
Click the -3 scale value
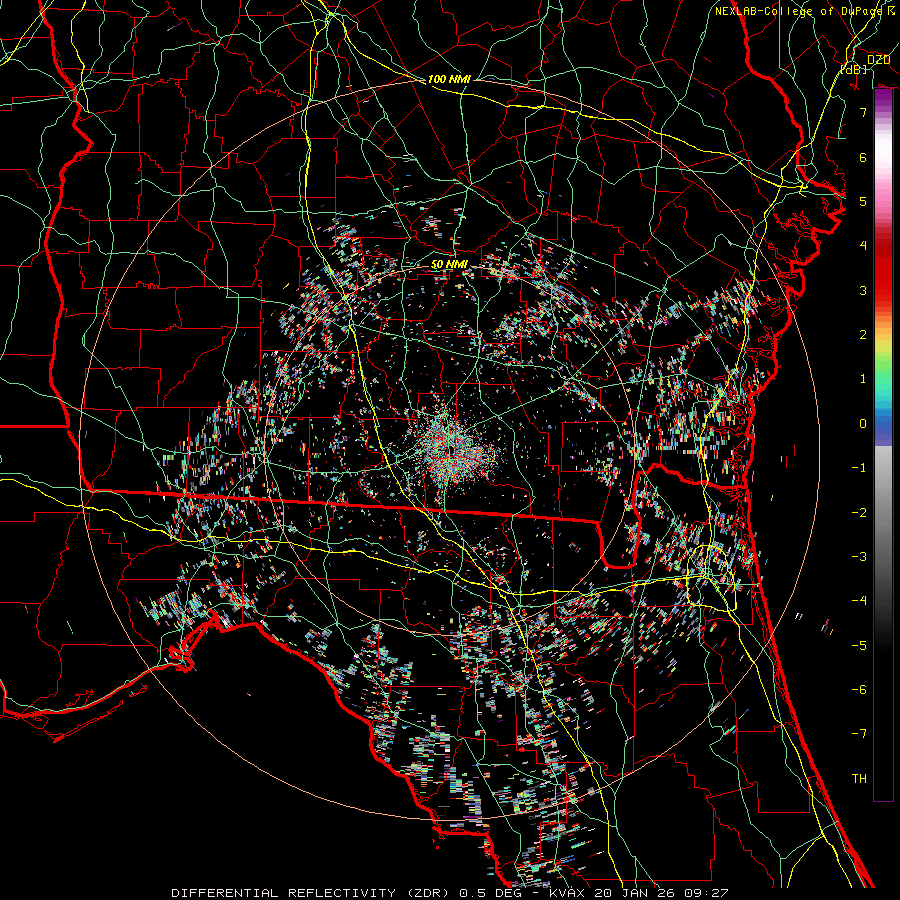859,557
